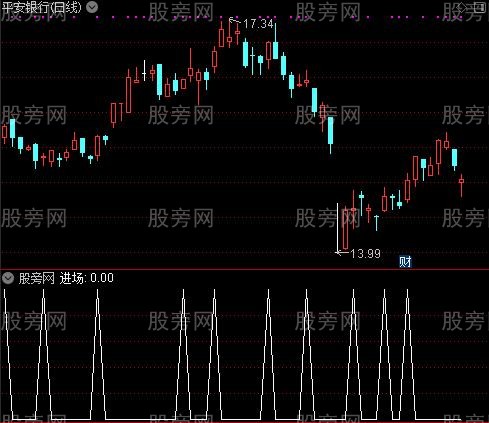Click the 13.99 low price label
489x423 pixels.
coord(365,254)
